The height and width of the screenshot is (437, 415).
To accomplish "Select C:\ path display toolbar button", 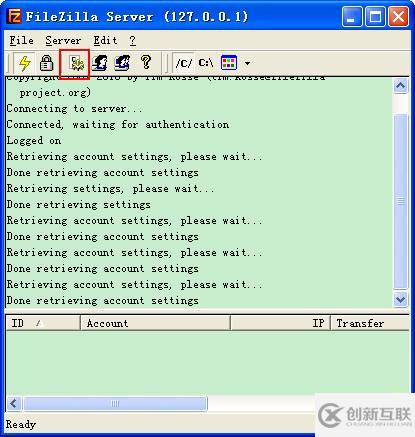I will point(206,63).
